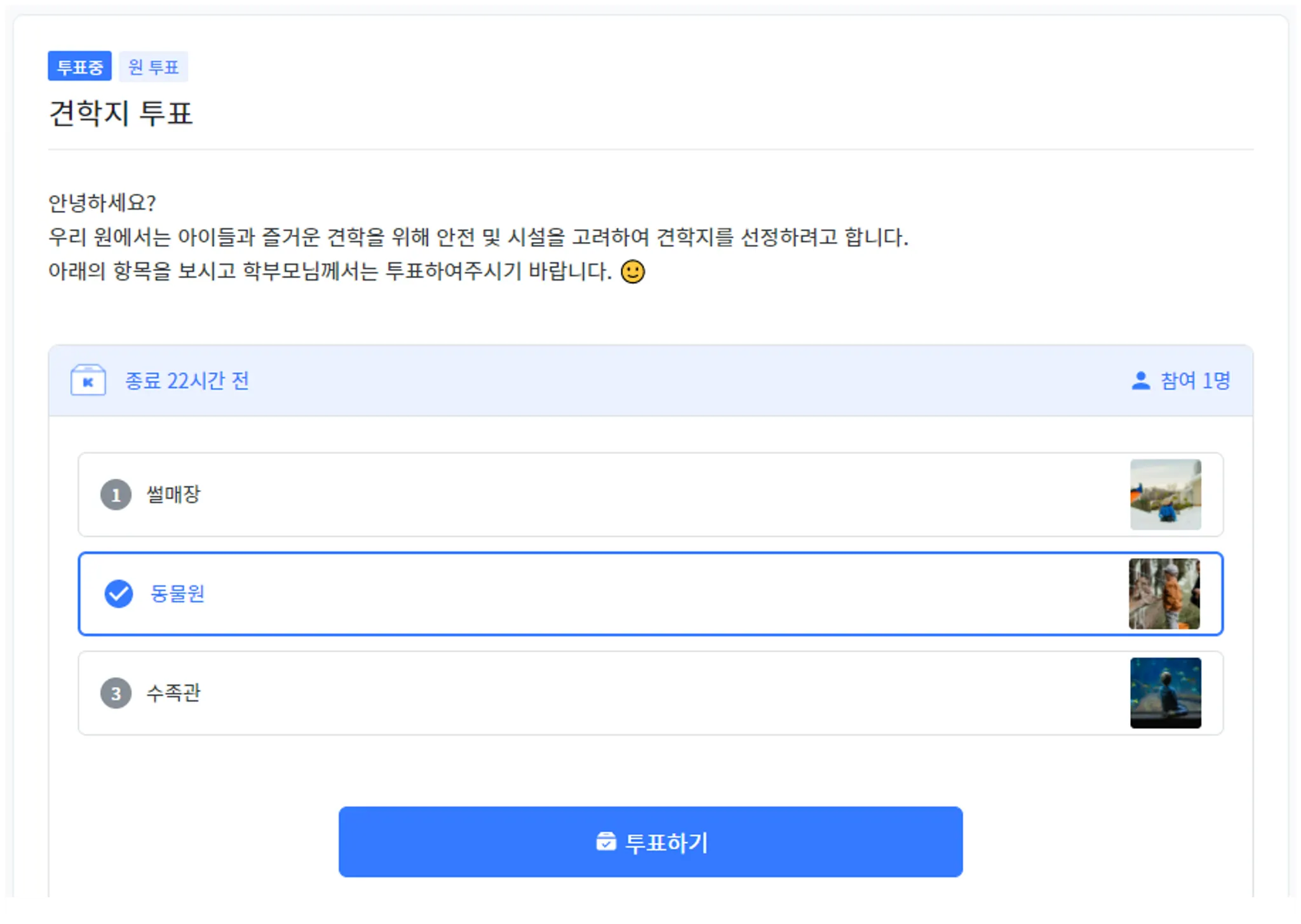Viewport: 1301px width, 924px height.
Task: Choose the 수족관 option label
Action: pos(173,693)
